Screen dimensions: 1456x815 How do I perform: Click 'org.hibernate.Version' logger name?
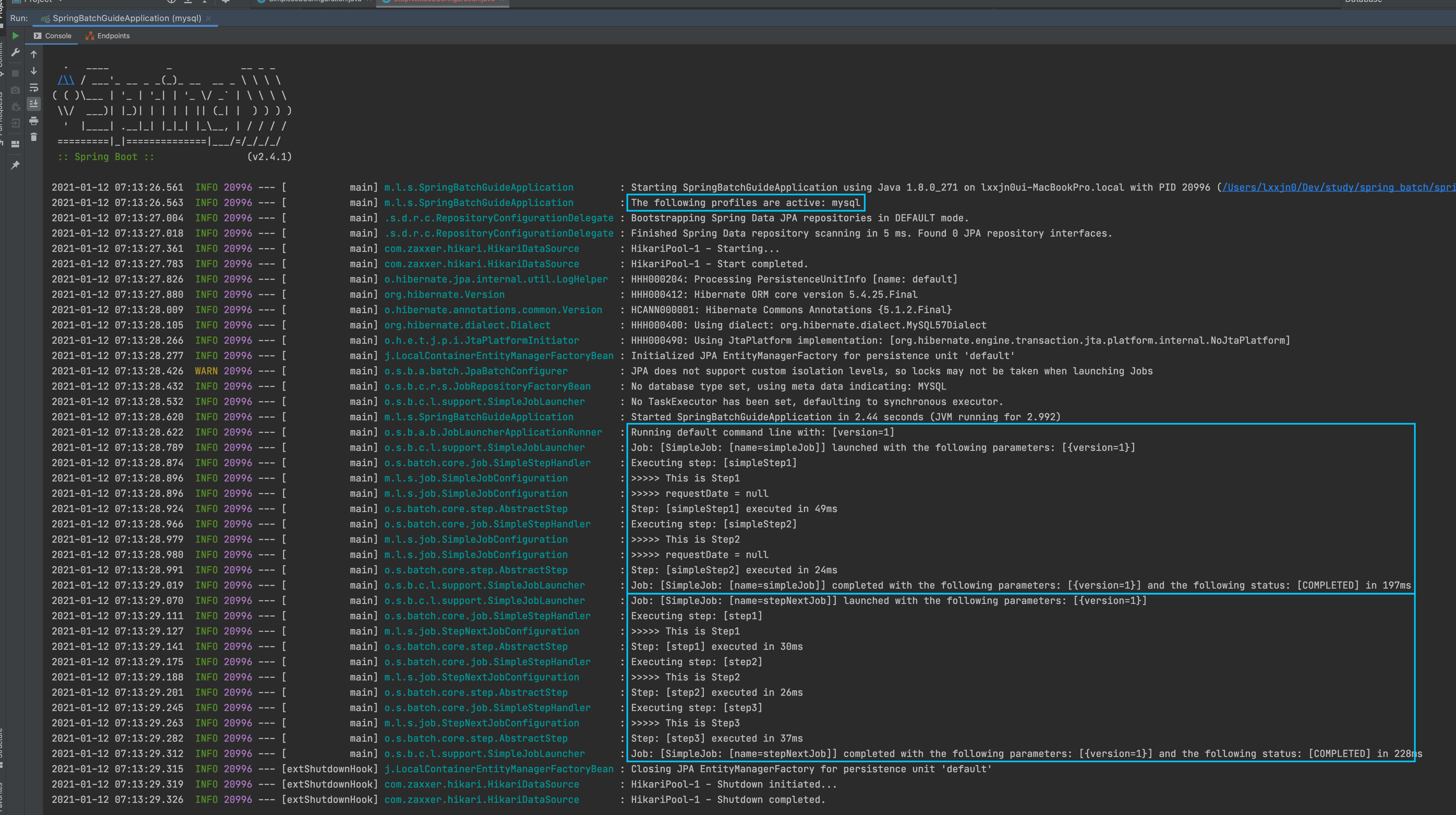pos(444,295)
